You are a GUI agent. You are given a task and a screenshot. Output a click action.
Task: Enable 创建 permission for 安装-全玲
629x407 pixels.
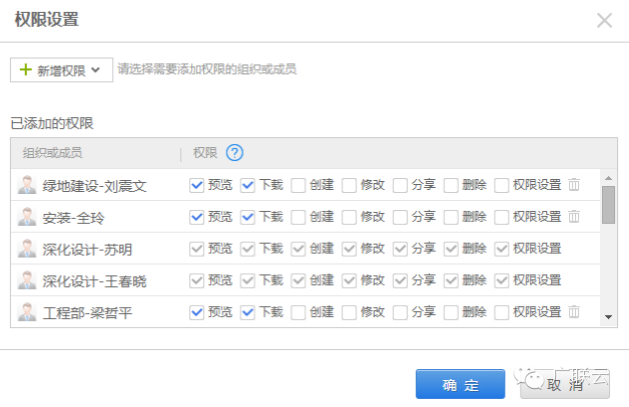click(x=298, y=217)
